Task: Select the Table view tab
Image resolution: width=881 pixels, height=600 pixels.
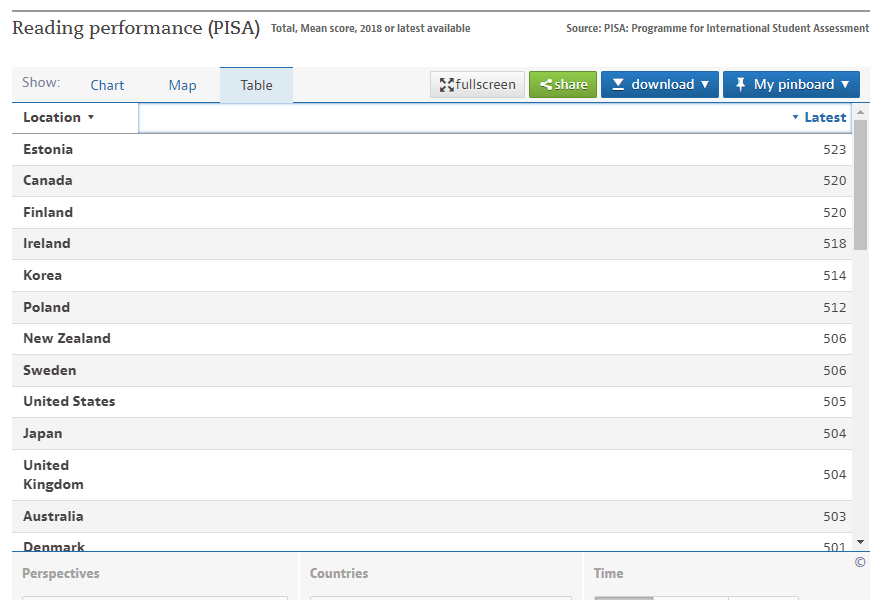Action: [256, 85]
